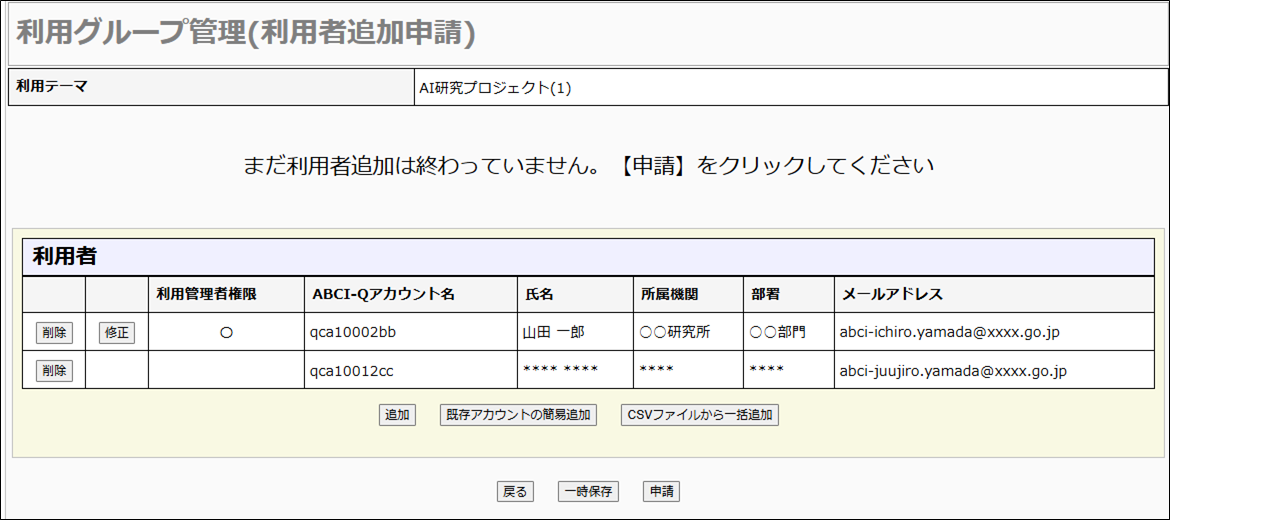Viewport: 1279px width, 520px height.
Task: Click the 利用管理者権限 circle mark
Action: pos(226,333)
